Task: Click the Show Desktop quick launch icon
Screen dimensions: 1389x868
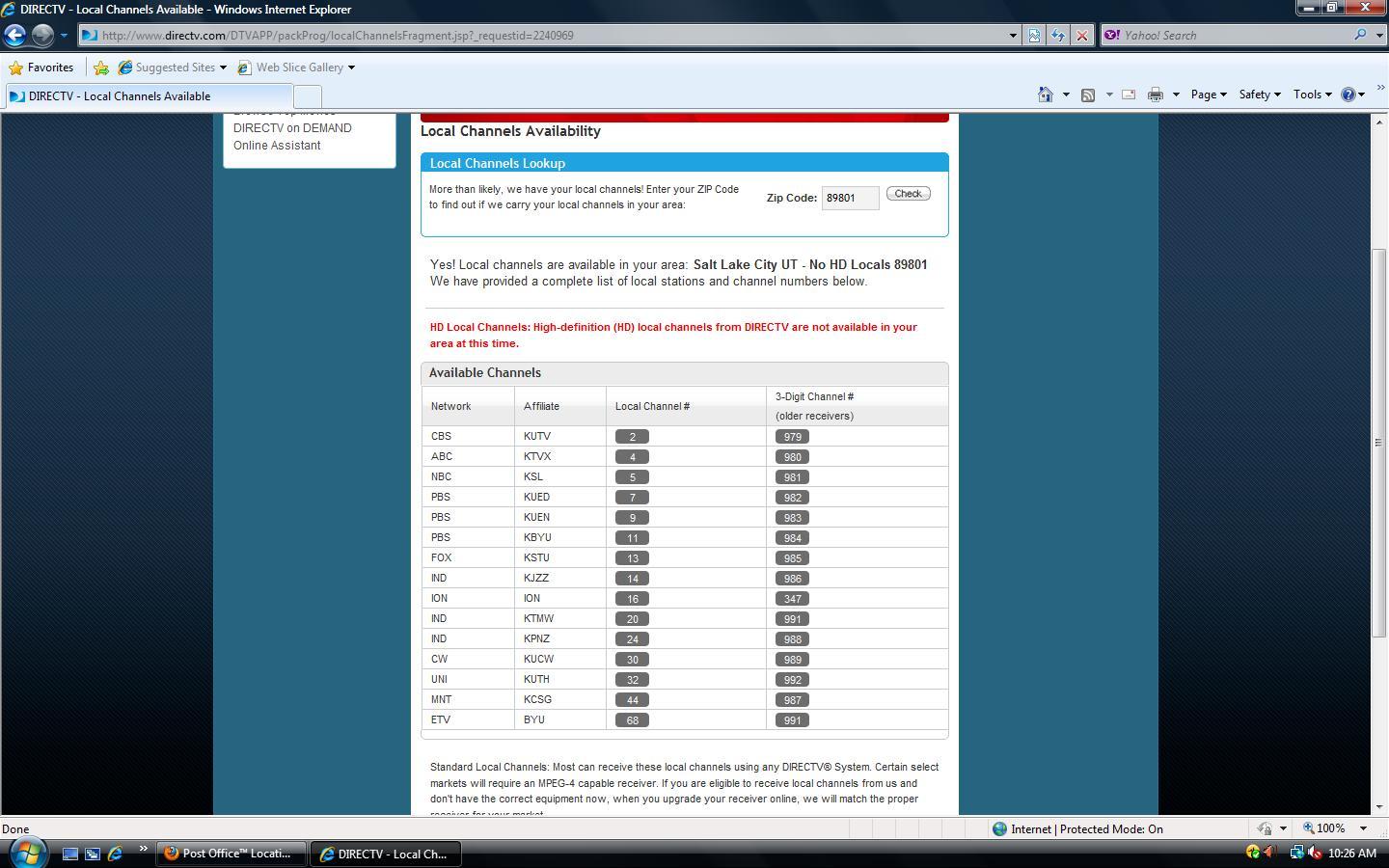Action: point(69,854)
